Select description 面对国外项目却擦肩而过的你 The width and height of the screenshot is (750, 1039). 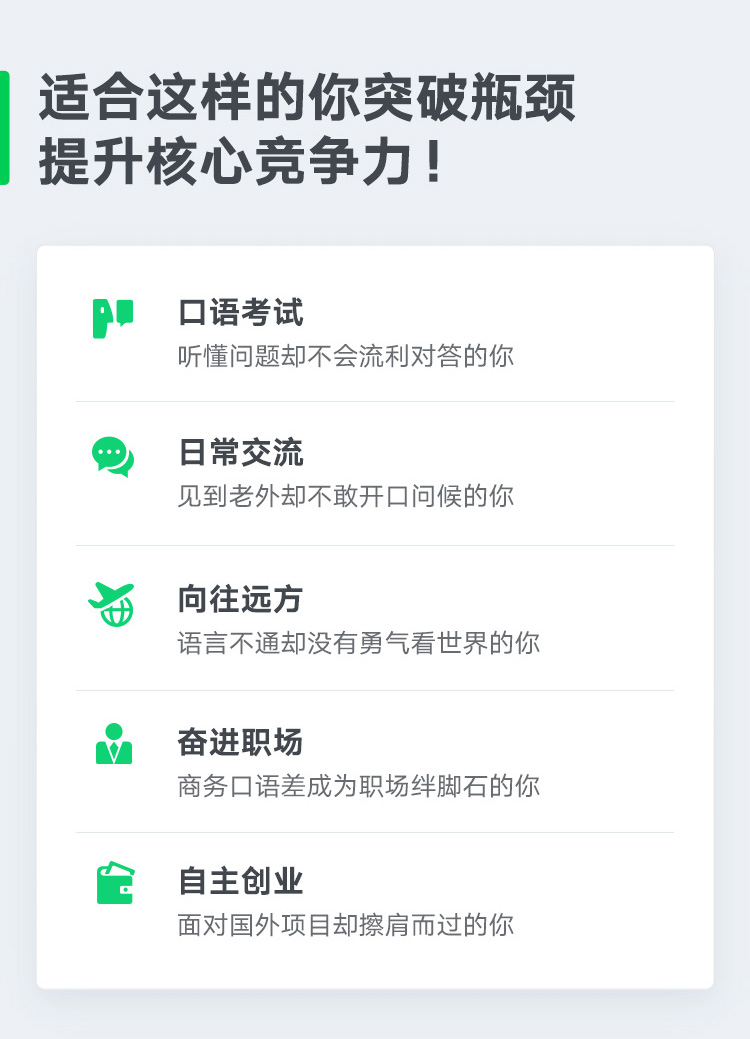pyautogui.click(x=346, y=925)
